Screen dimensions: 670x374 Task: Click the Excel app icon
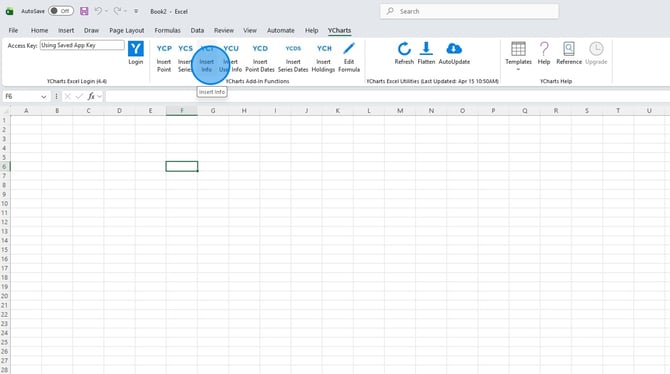9,12
